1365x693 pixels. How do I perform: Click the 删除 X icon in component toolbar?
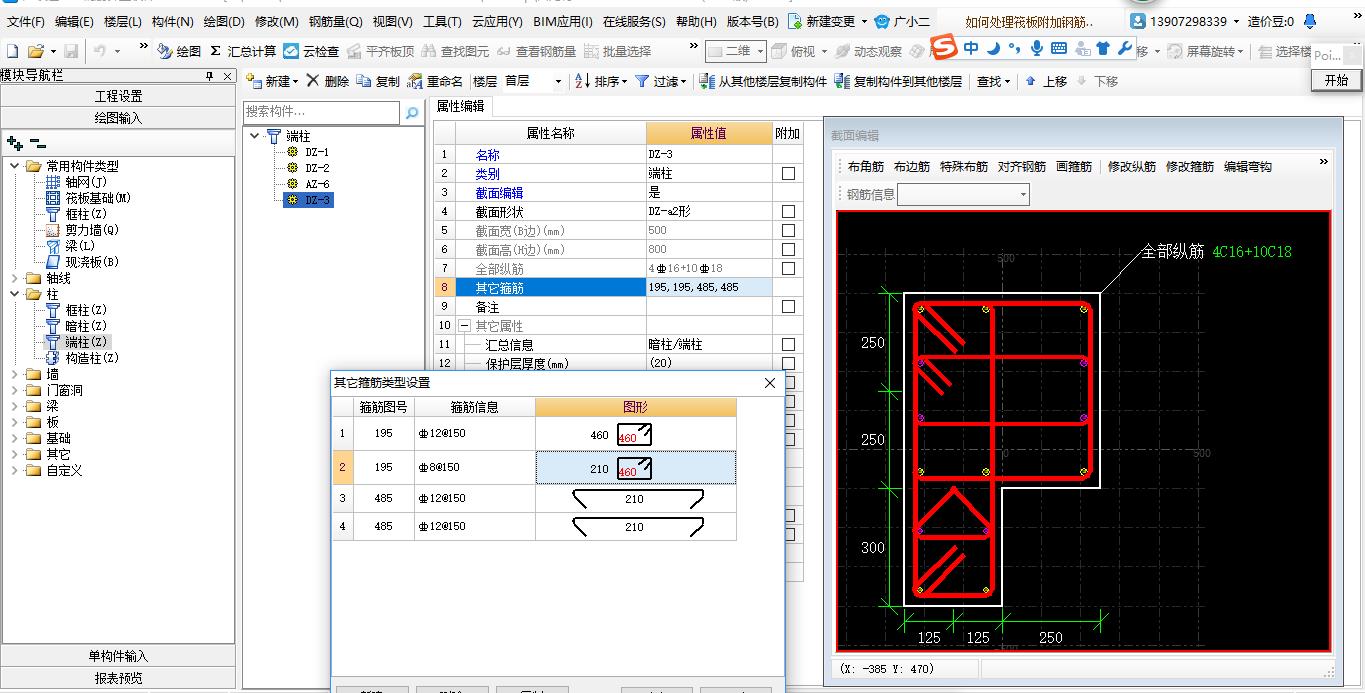(313, 81)
